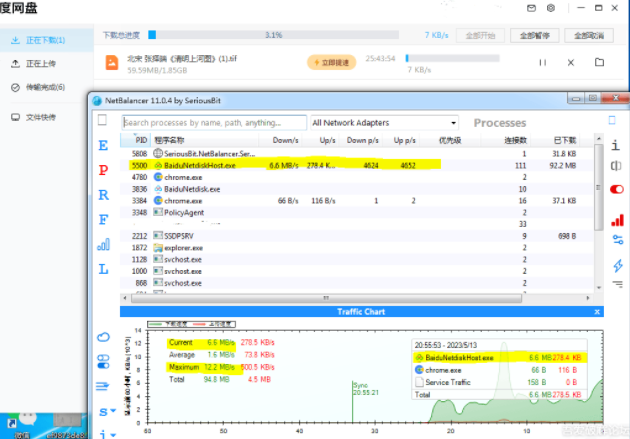Click the 立即提速 button
Viewport: 630px width, 439px height.
[331, 62]
